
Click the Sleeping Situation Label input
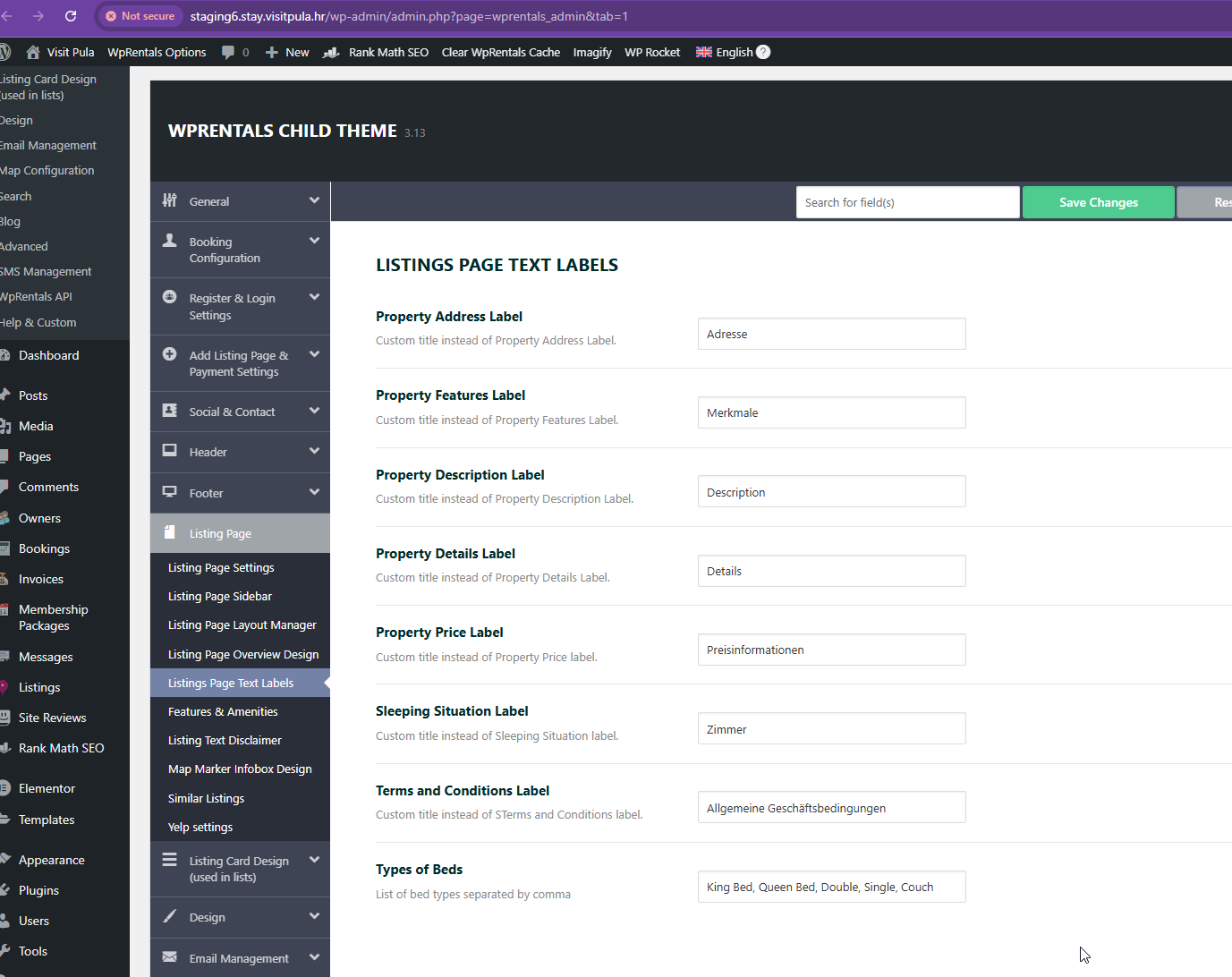(832, 728)
